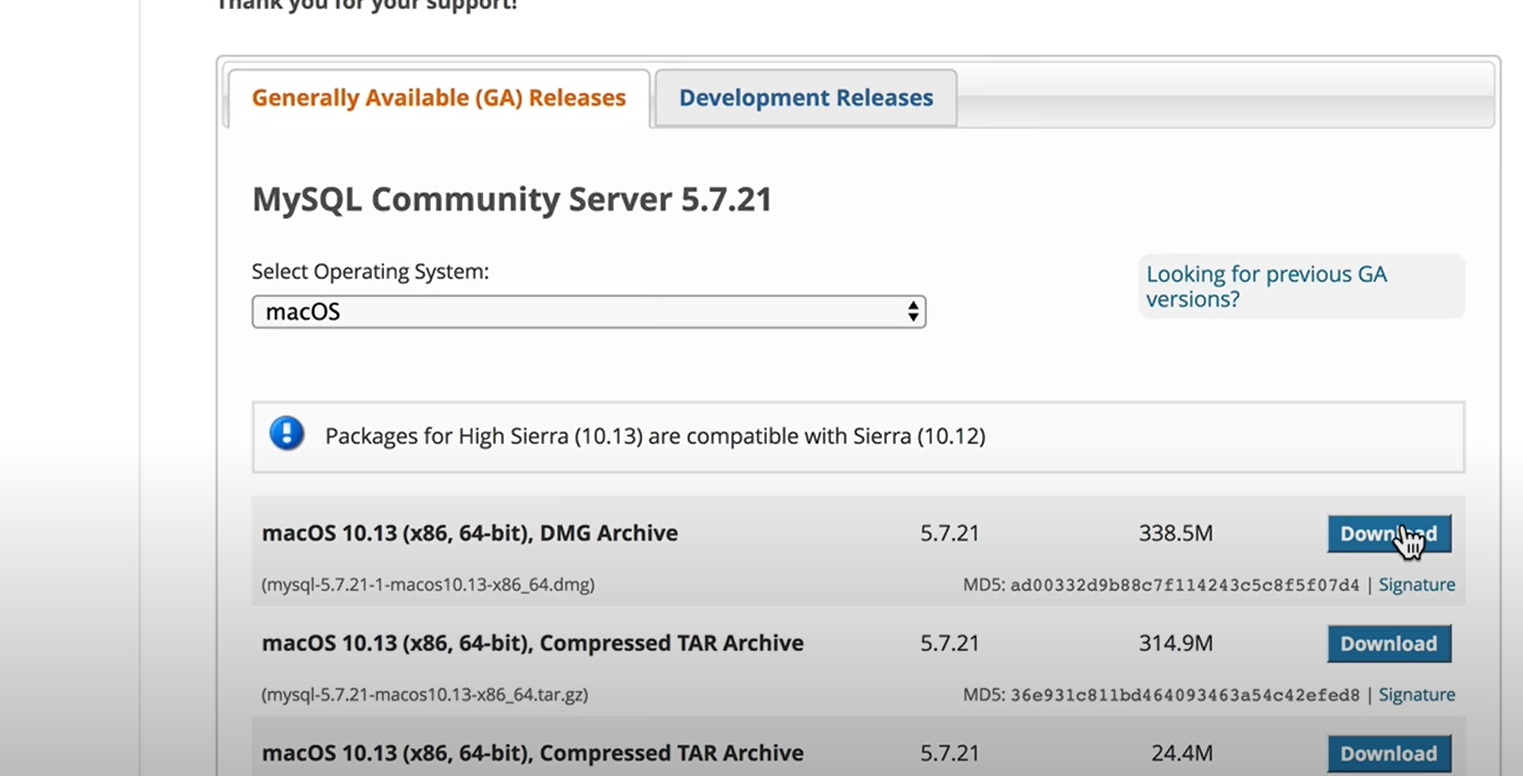Image resolution: width=1523 pixels, height=776 pixels.
Task: Click the 'Select Operating System:' label
Action: click(370, 272)
